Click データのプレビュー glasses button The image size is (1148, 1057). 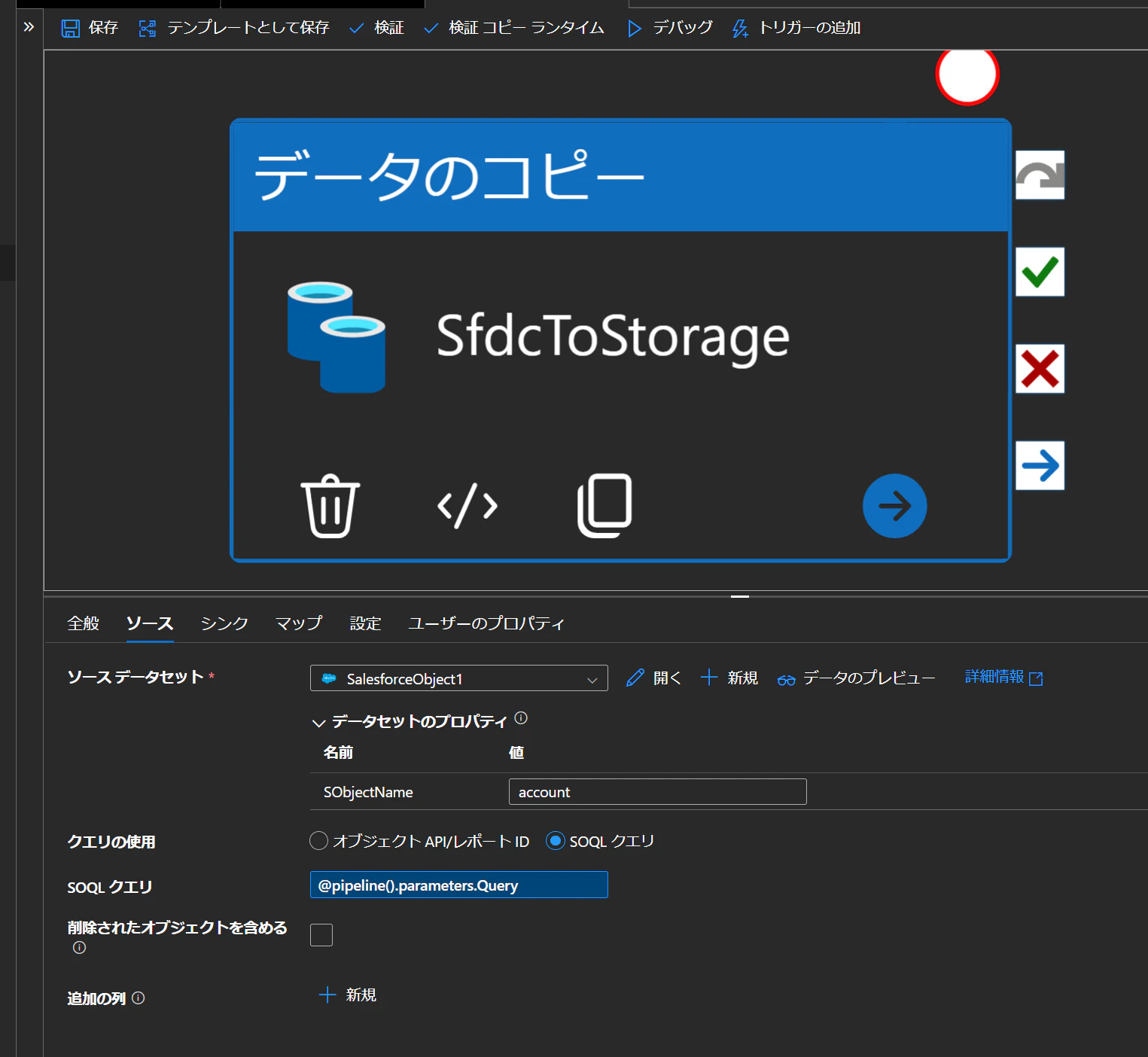[x=856, y=678]
